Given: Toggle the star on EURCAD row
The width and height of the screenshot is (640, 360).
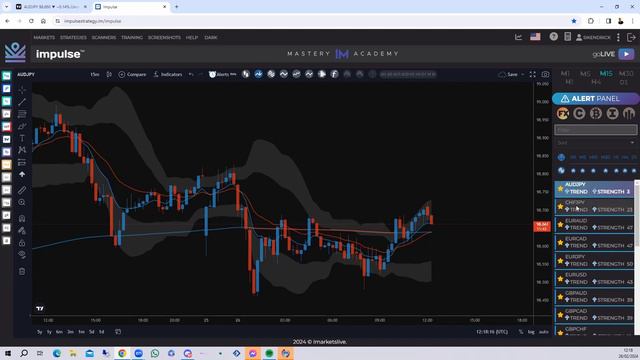Looking at the screenshot, I should (x=560, y=242).
